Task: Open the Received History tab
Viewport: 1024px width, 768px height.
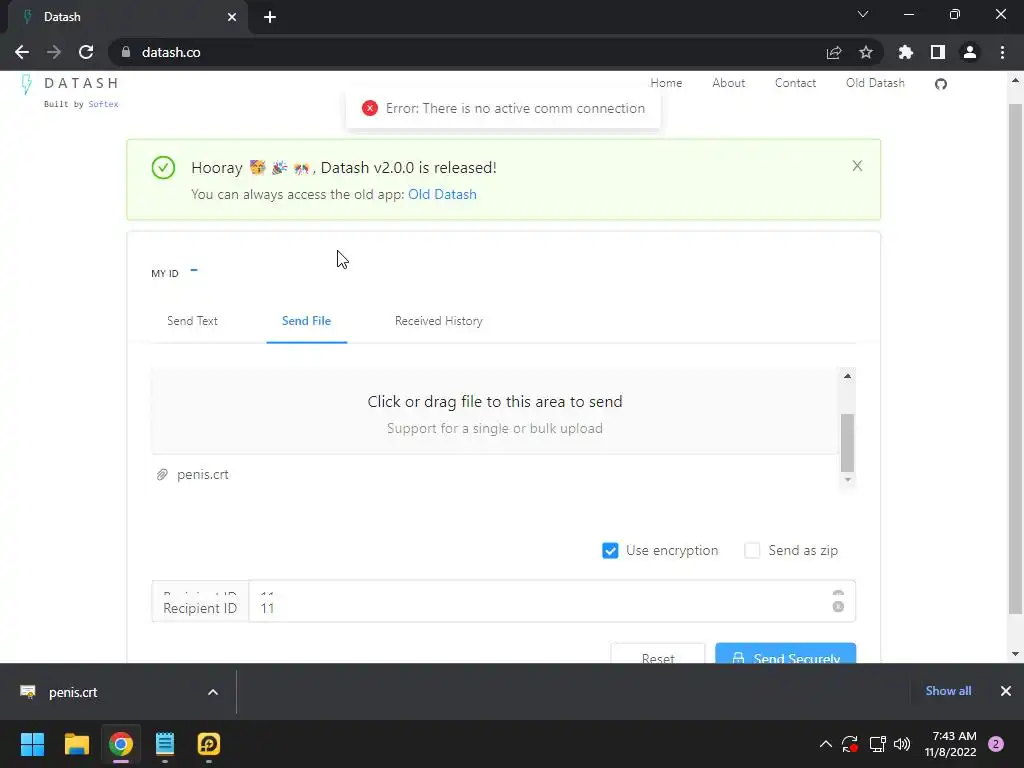Action: point(439,321)
